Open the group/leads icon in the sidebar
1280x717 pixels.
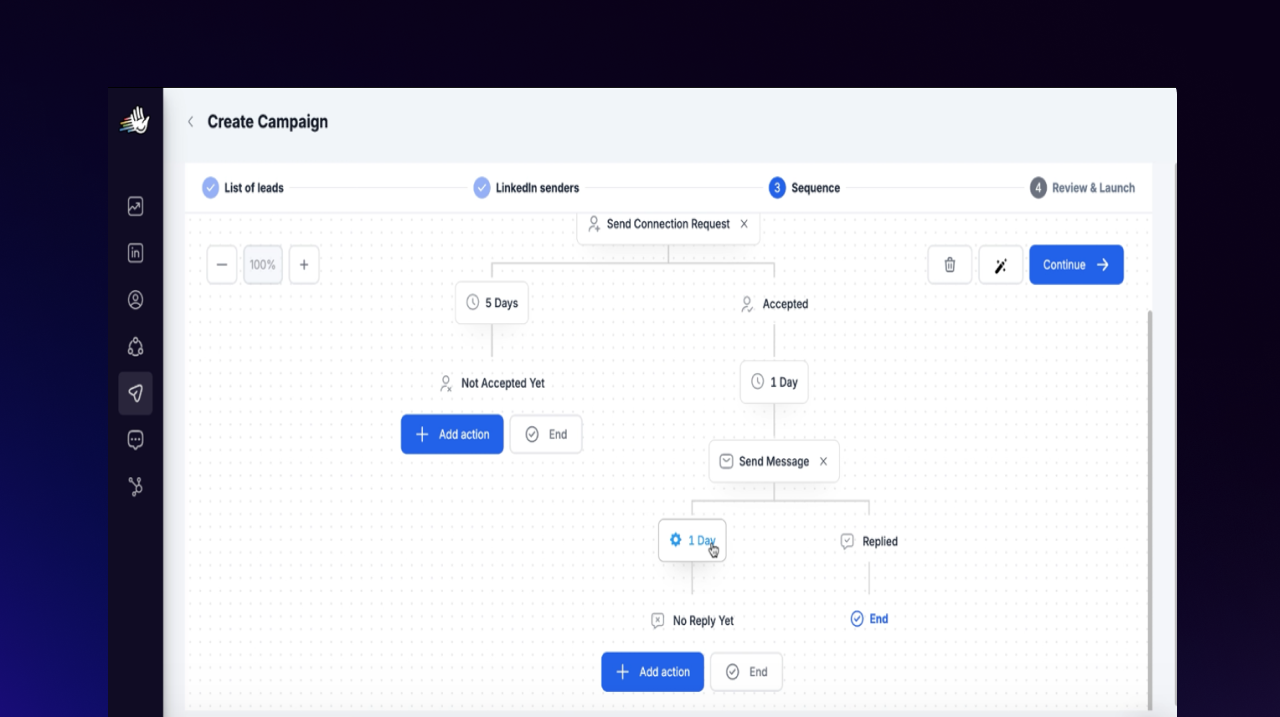click(135, 347)
